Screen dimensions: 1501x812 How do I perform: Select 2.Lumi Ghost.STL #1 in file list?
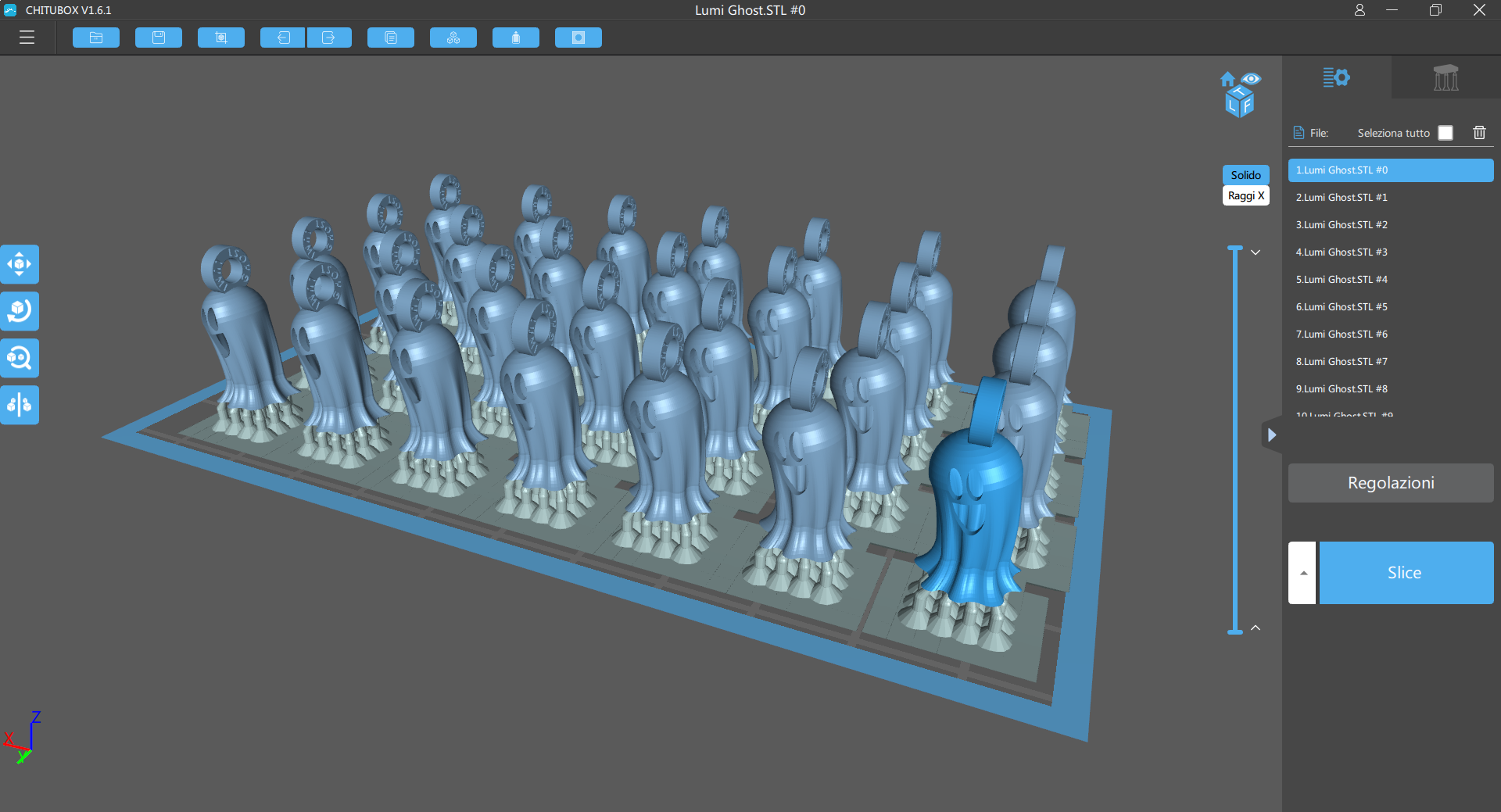(x=1391, y=198)
